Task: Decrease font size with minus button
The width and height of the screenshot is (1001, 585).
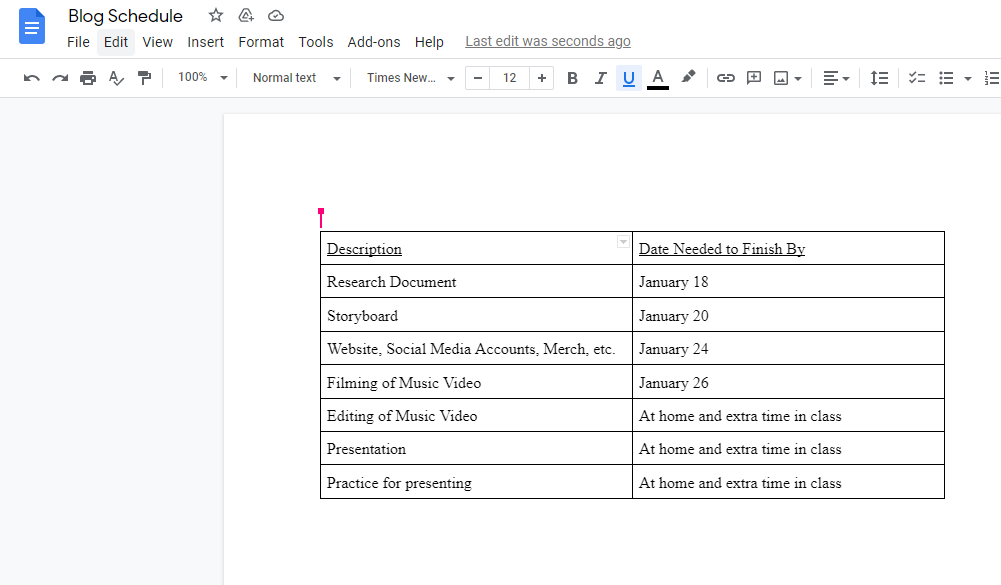Action: 478,78
